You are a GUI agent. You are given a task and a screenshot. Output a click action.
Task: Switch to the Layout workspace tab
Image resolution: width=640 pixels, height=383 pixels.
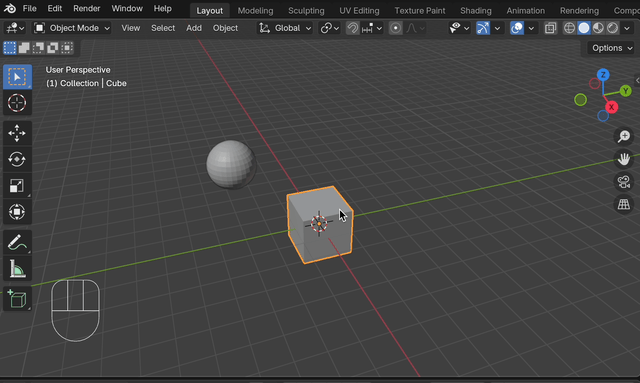click(x=209, y=11)
